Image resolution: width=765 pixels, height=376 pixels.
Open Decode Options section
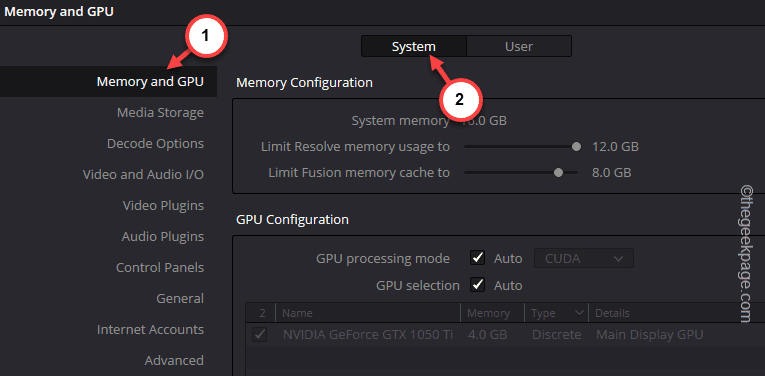(155, 144)
